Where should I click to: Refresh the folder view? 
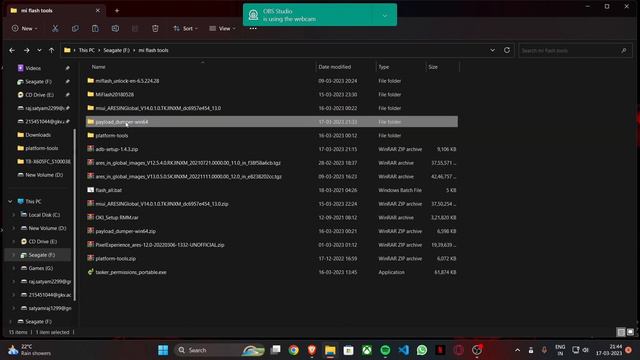pyautogui.click(x=507, y=50)
